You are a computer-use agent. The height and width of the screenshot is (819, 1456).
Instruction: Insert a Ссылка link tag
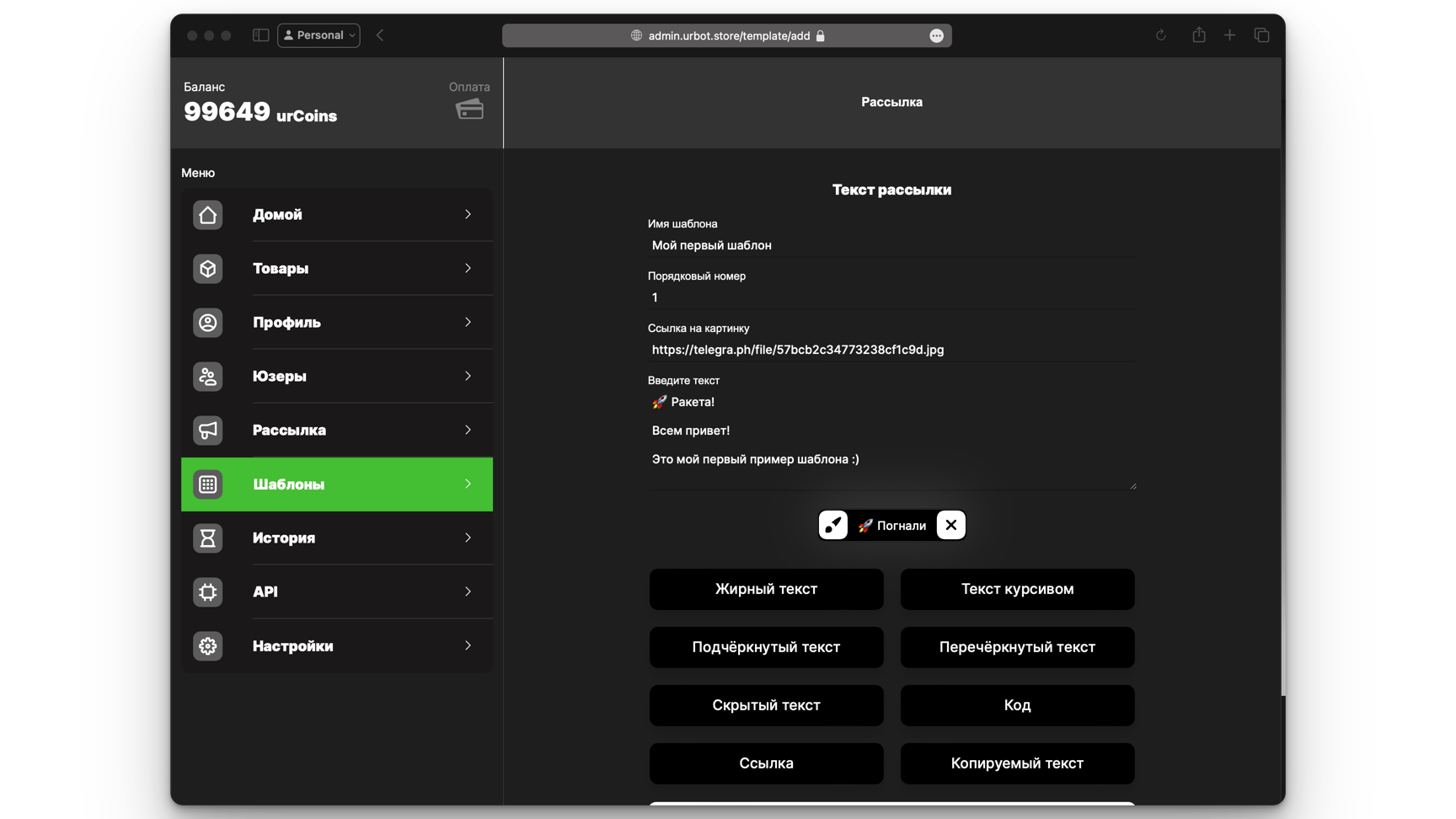[766, 763]
